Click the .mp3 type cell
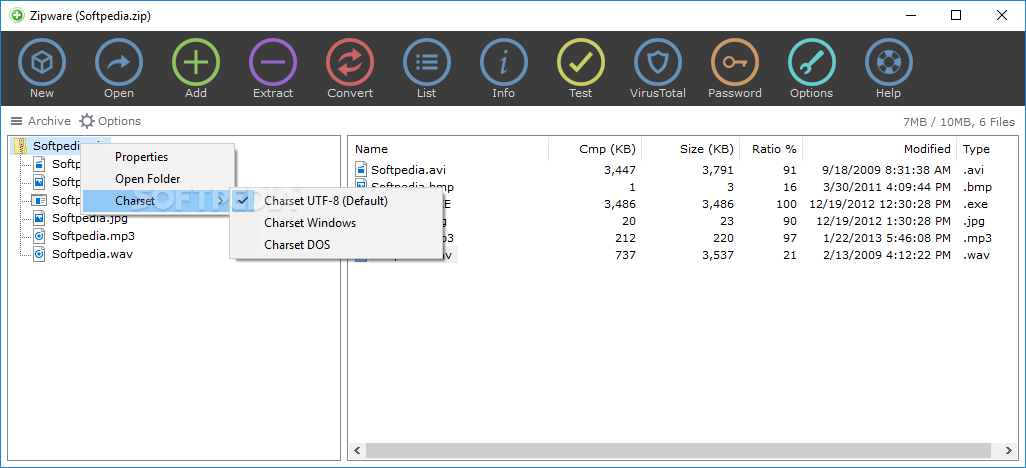Screen dimensions: 1026x468 (x=978, y=238)
